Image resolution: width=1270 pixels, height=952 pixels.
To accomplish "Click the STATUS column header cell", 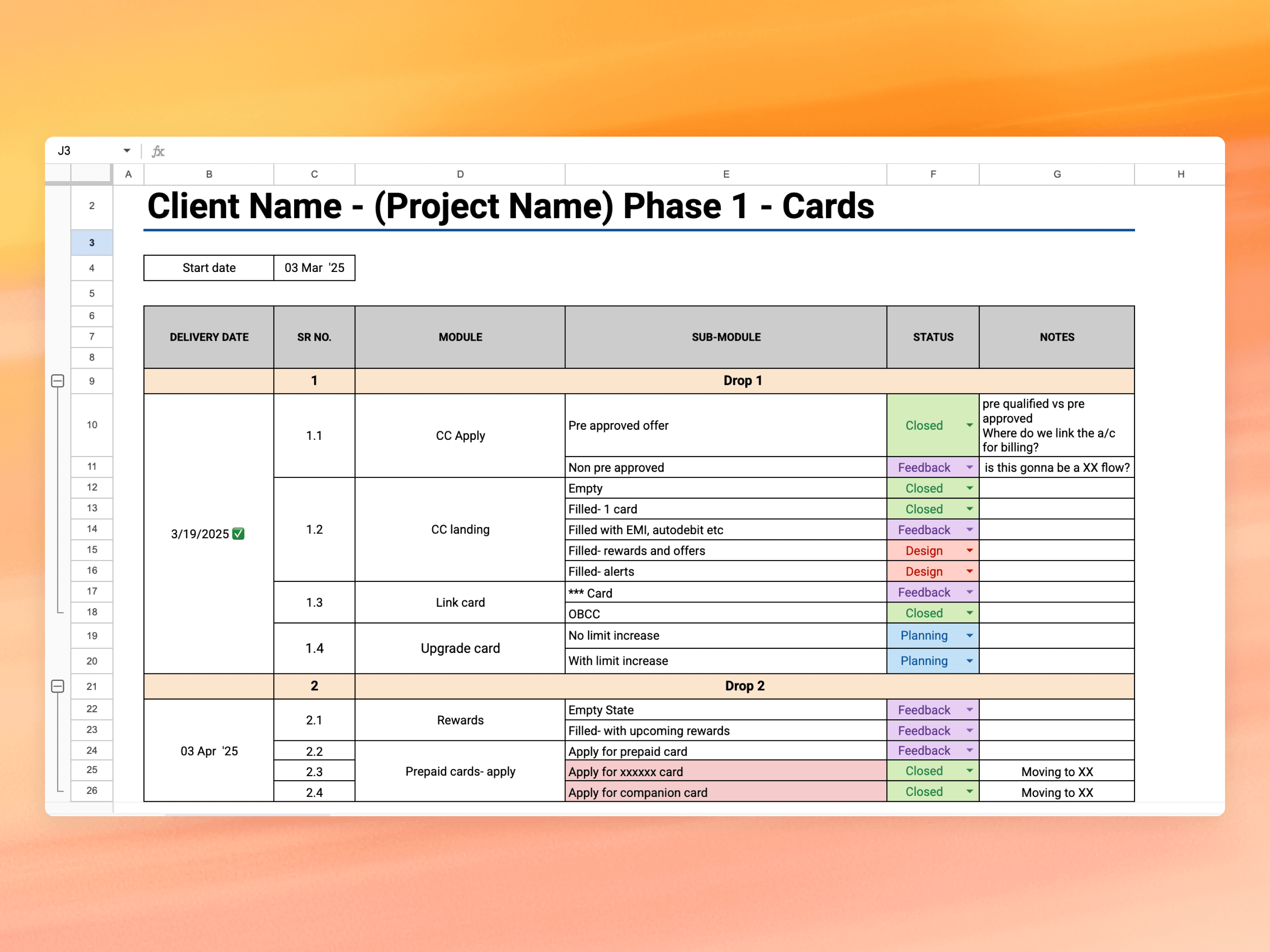I will click(932, 337).
